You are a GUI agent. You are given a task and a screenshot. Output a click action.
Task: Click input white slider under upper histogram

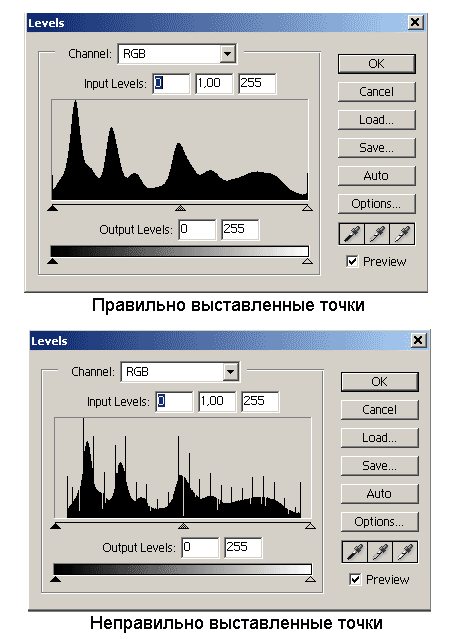pos(307,208)
